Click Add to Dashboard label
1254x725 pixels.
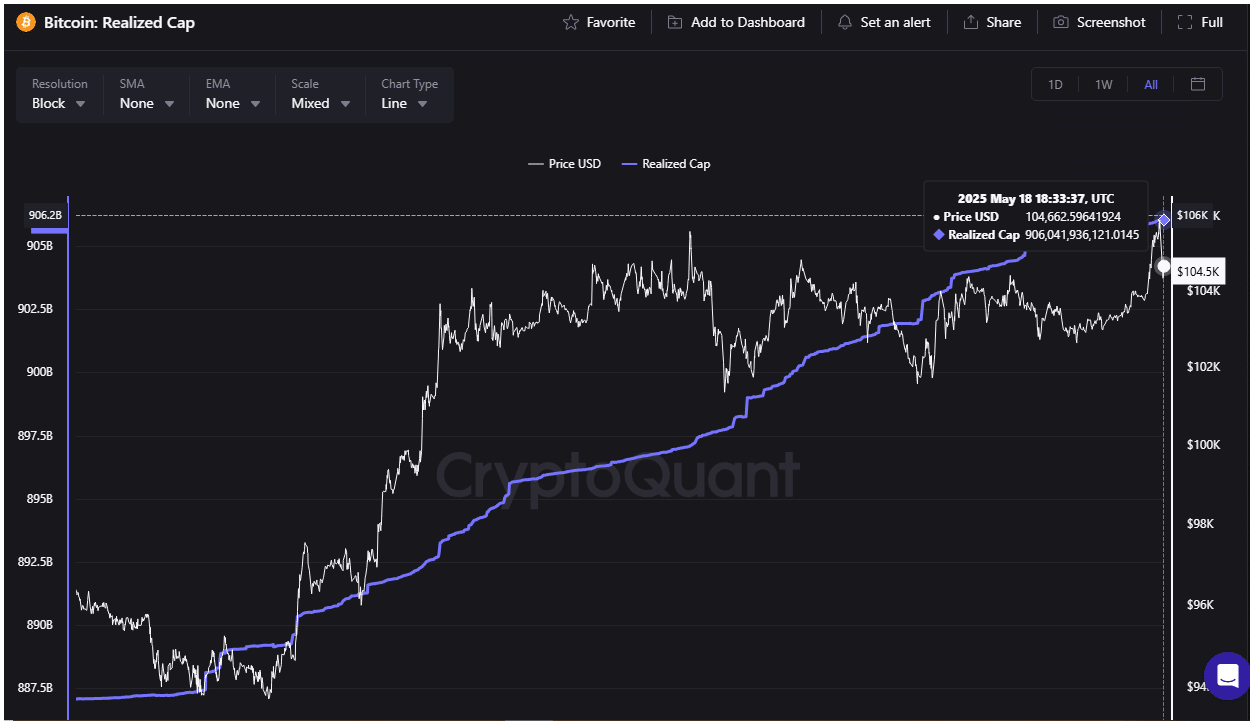click(x=748, y=22)
